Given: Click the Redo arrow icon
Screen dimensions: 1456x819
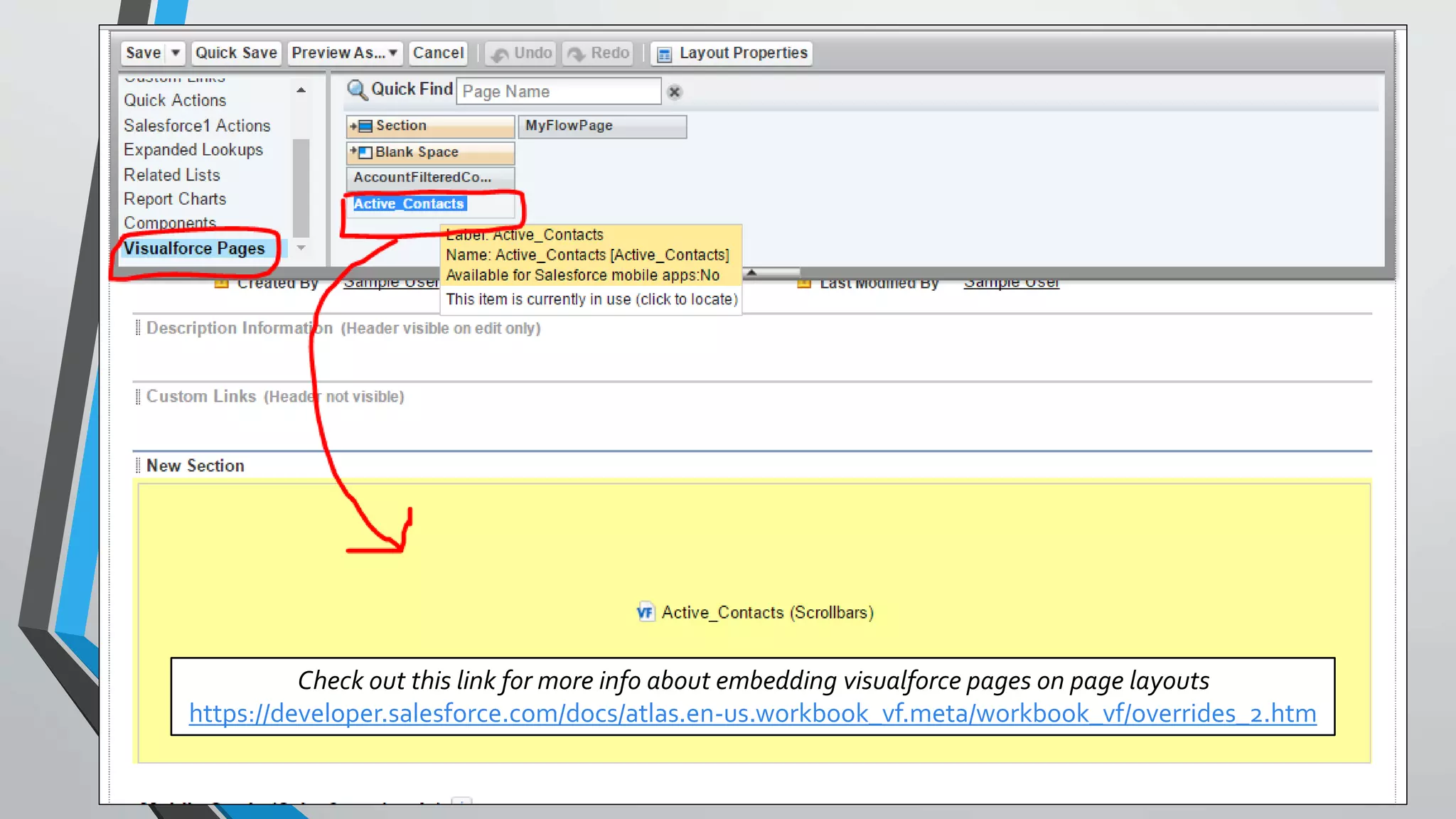Looking at the screenshot, I should pos(577,55).
